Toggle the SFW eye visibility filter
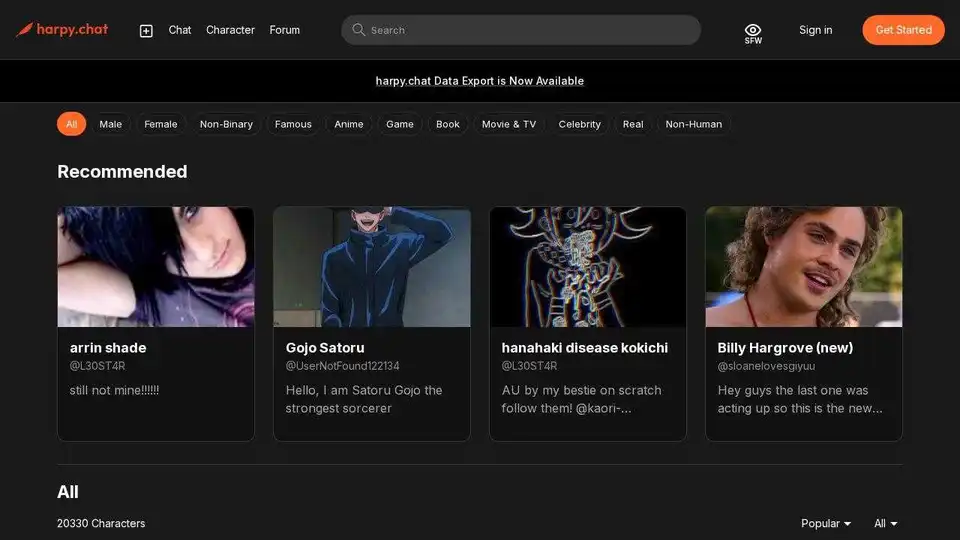This screenshot has height=540, width=960. 753,32
